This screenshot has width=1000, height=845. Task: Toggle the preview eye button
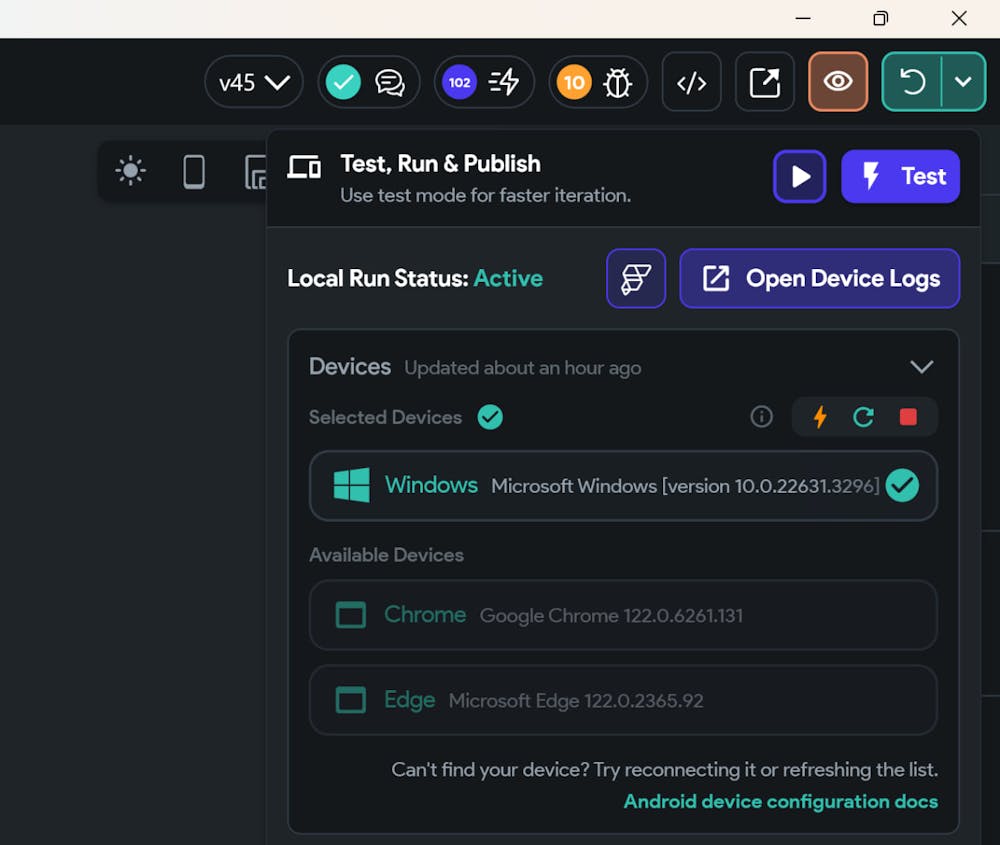(838, 82)
